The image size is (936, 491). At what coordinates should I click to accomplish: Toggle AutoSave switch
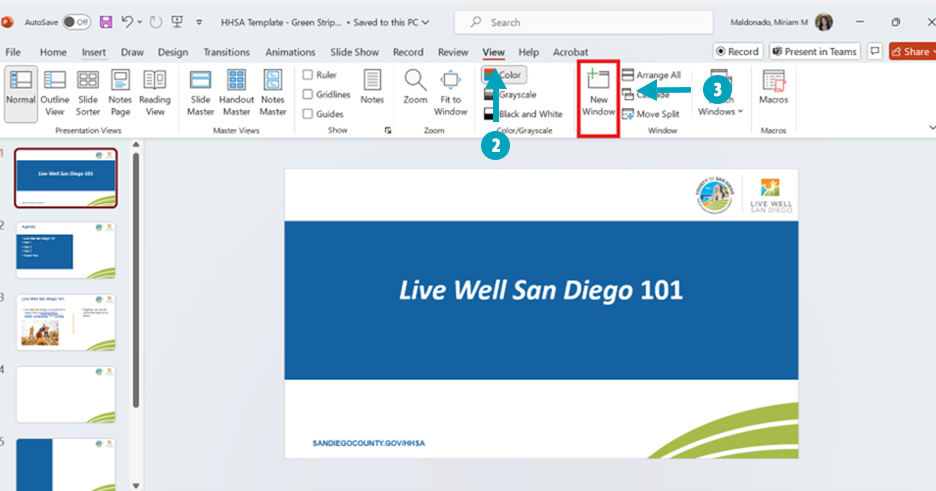[76, 22]
